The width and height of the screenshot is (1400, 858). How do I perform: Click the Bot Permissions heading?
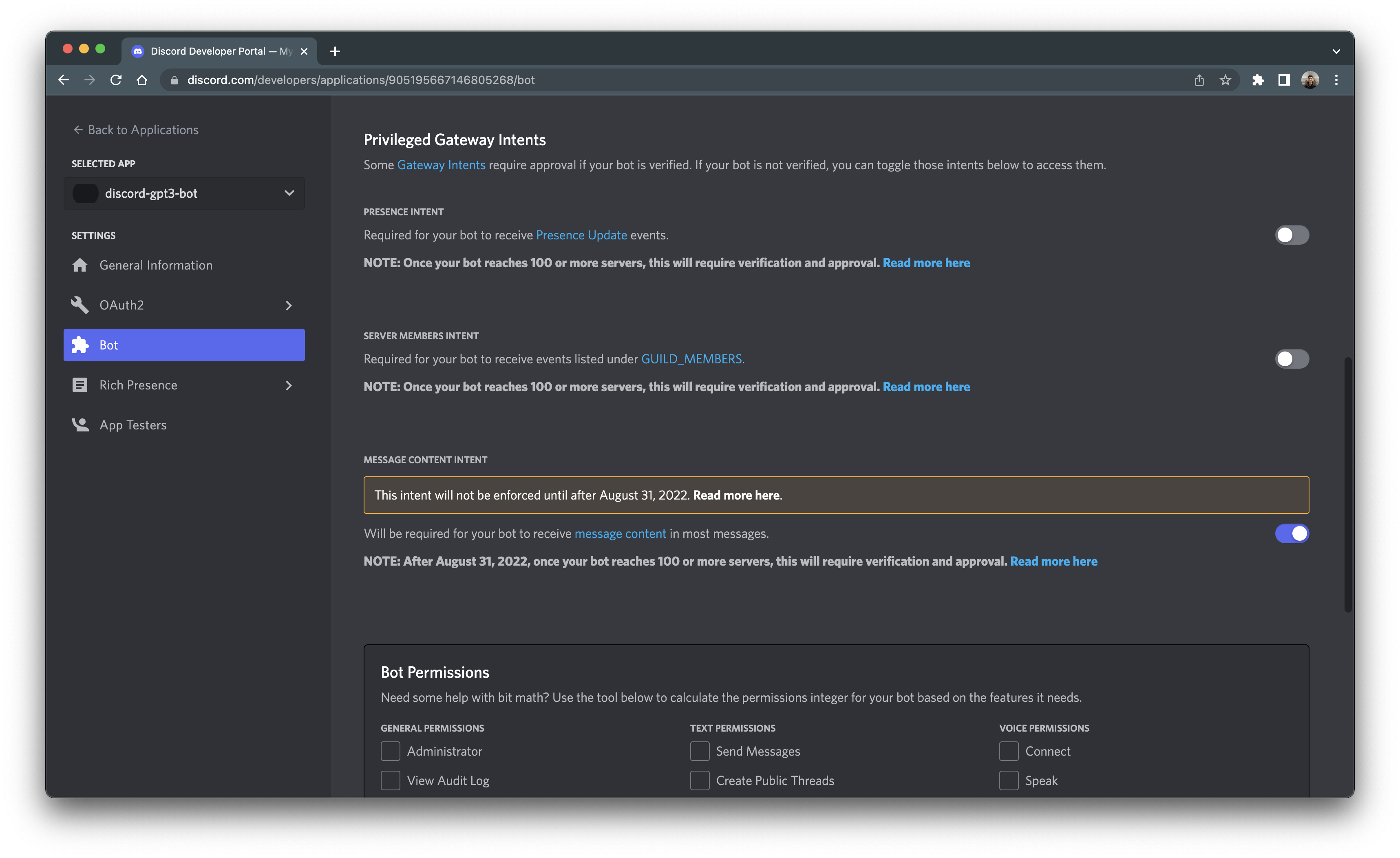[x=435, y=672]
